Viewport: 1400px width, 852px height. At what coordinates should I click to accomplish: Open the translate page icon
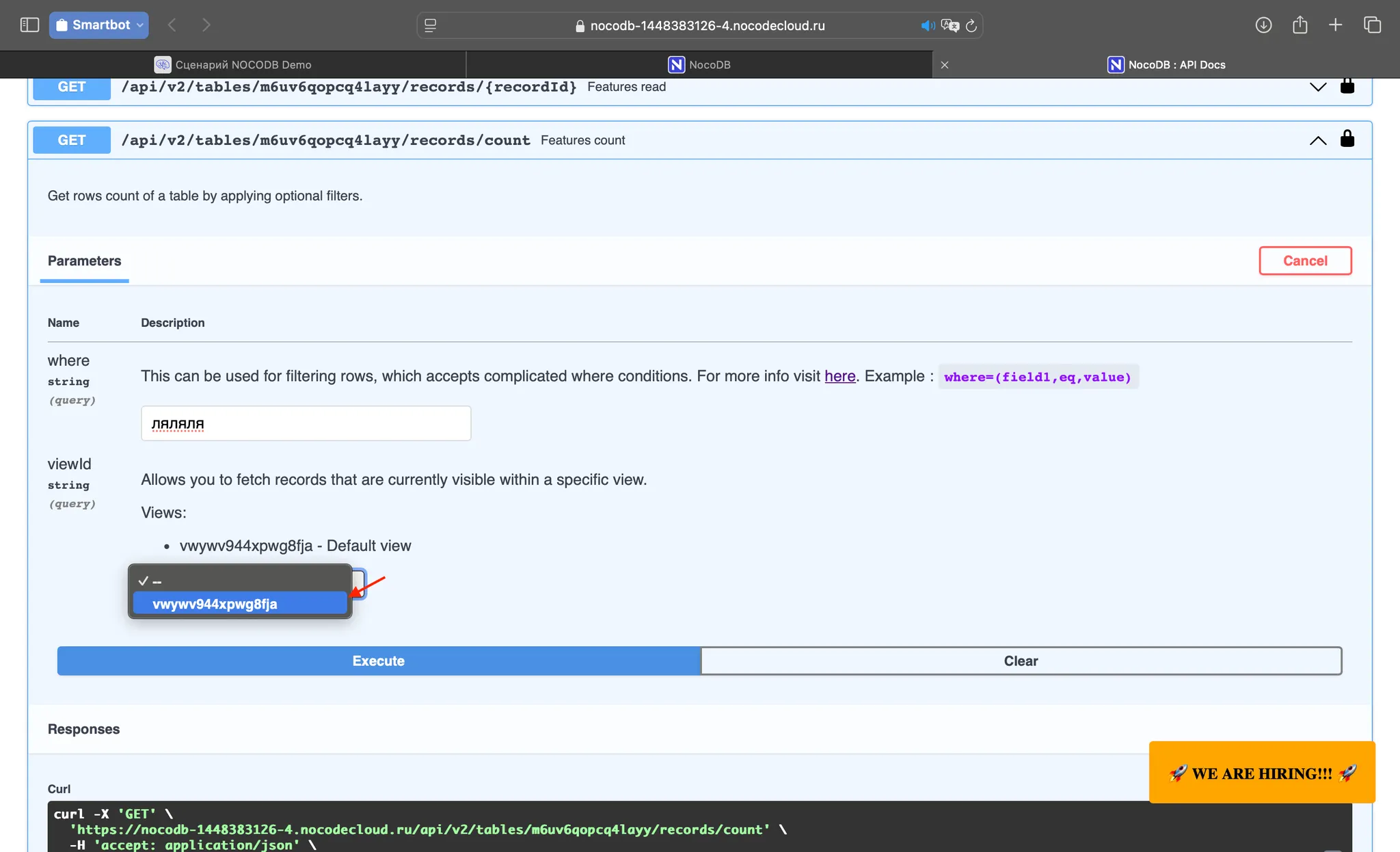(950, 26)
